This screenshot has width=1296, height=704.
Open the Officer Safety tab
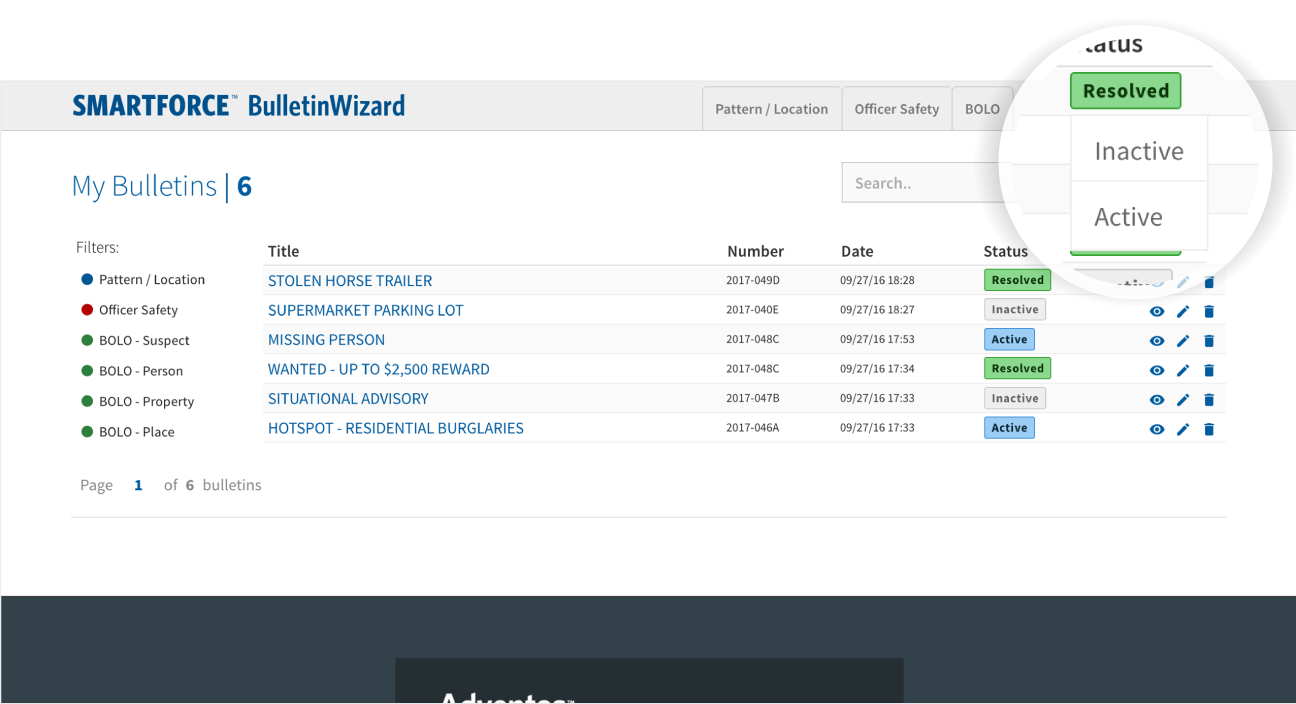[896, 109]
